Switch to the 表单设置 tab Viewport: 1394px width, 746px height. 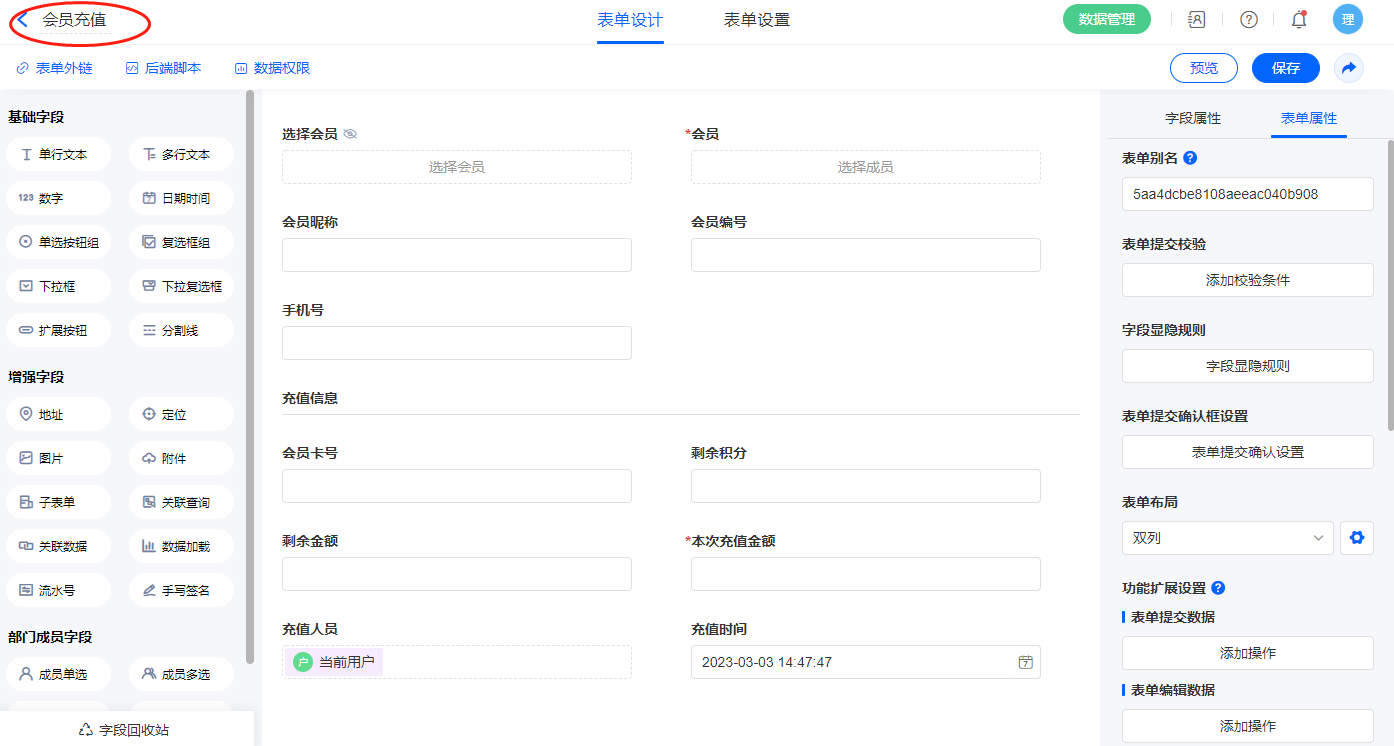click(756, 20)
